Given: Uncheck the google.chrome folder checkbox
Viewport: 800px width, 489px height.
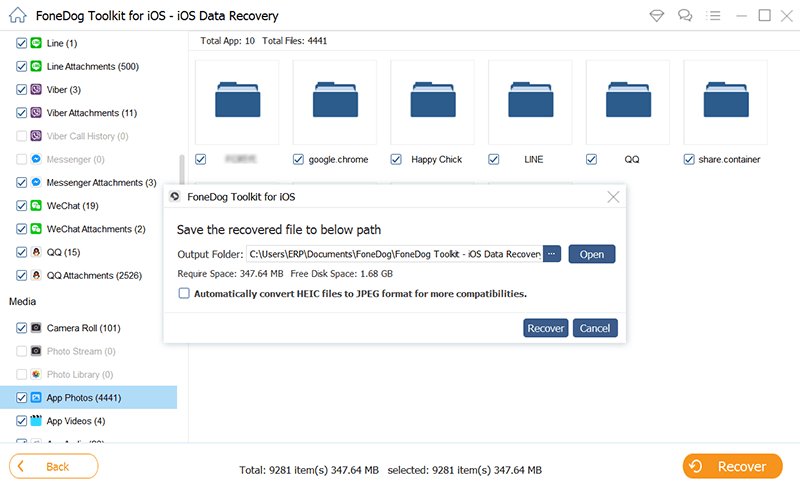Looking at the screenshot, I should (x=298, y=159).
